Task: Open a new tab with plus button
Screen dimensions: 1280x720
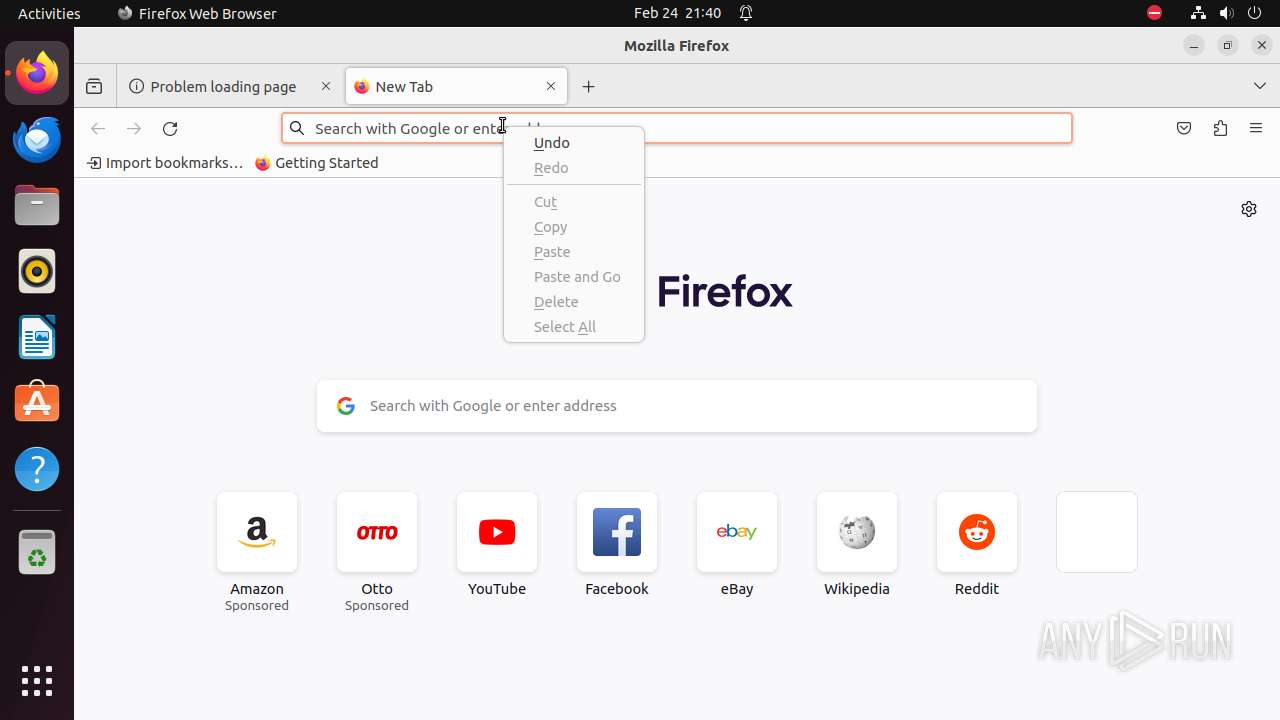Action: [x=588, y=87]
